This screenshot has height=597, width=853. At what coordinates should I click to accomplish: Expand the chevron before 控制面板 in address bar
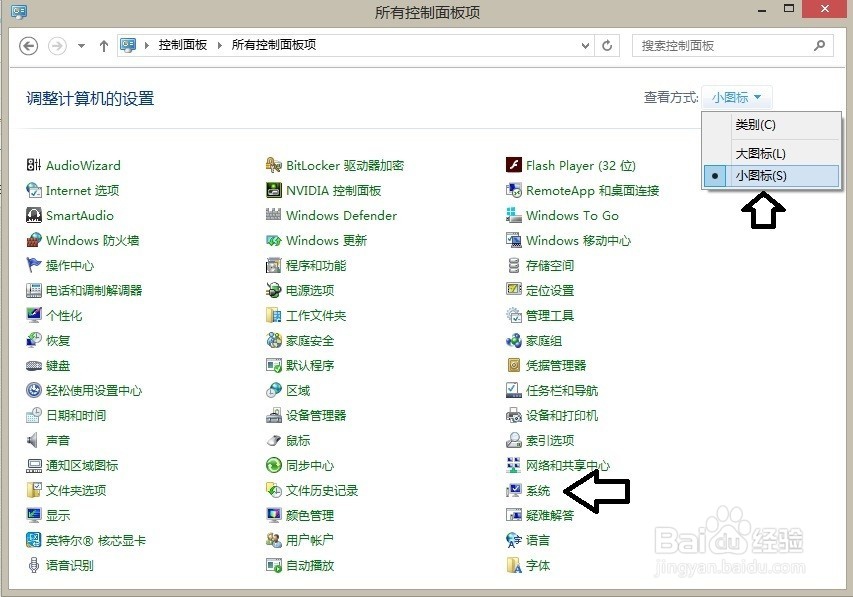147,45
